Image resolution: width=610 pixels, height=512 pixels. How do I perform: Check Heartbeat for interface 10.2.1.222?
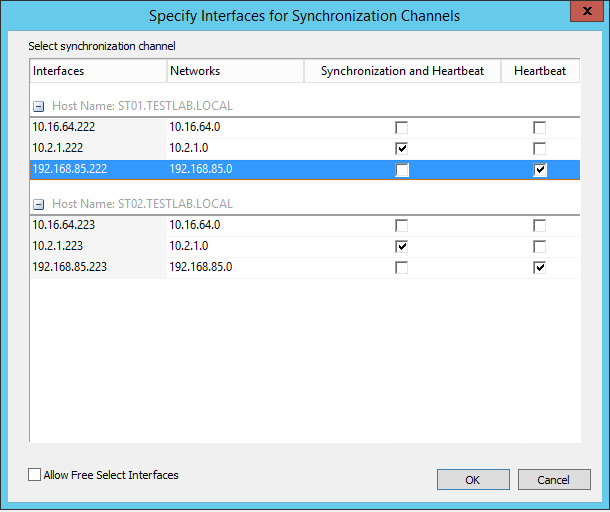point(540,148)
